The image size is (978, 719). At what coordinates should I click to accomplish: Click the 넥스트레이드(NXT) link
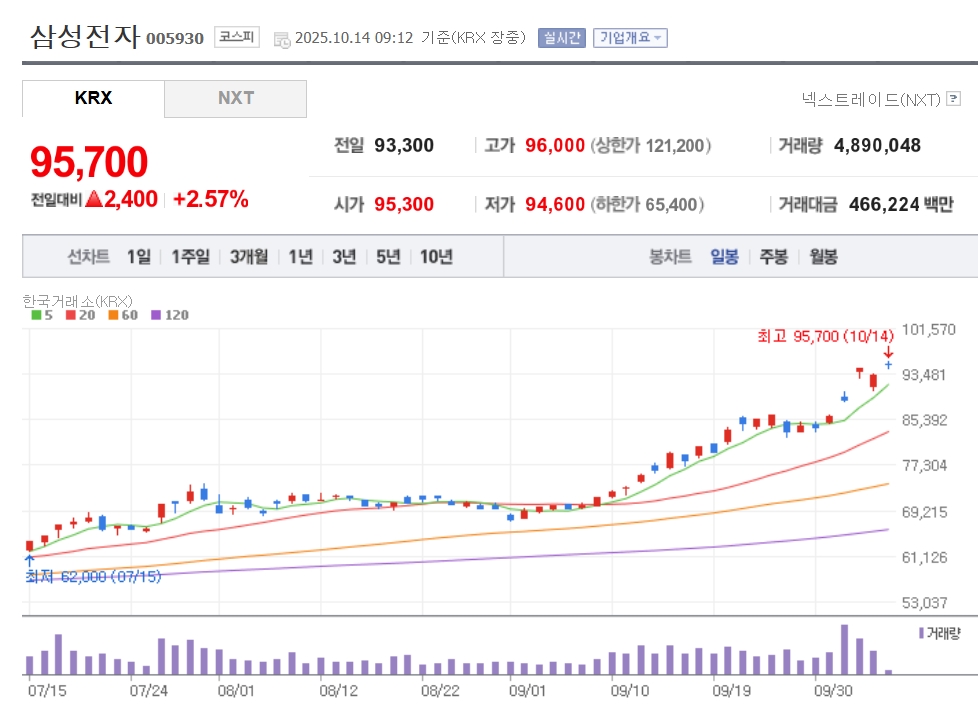(871, 99)
